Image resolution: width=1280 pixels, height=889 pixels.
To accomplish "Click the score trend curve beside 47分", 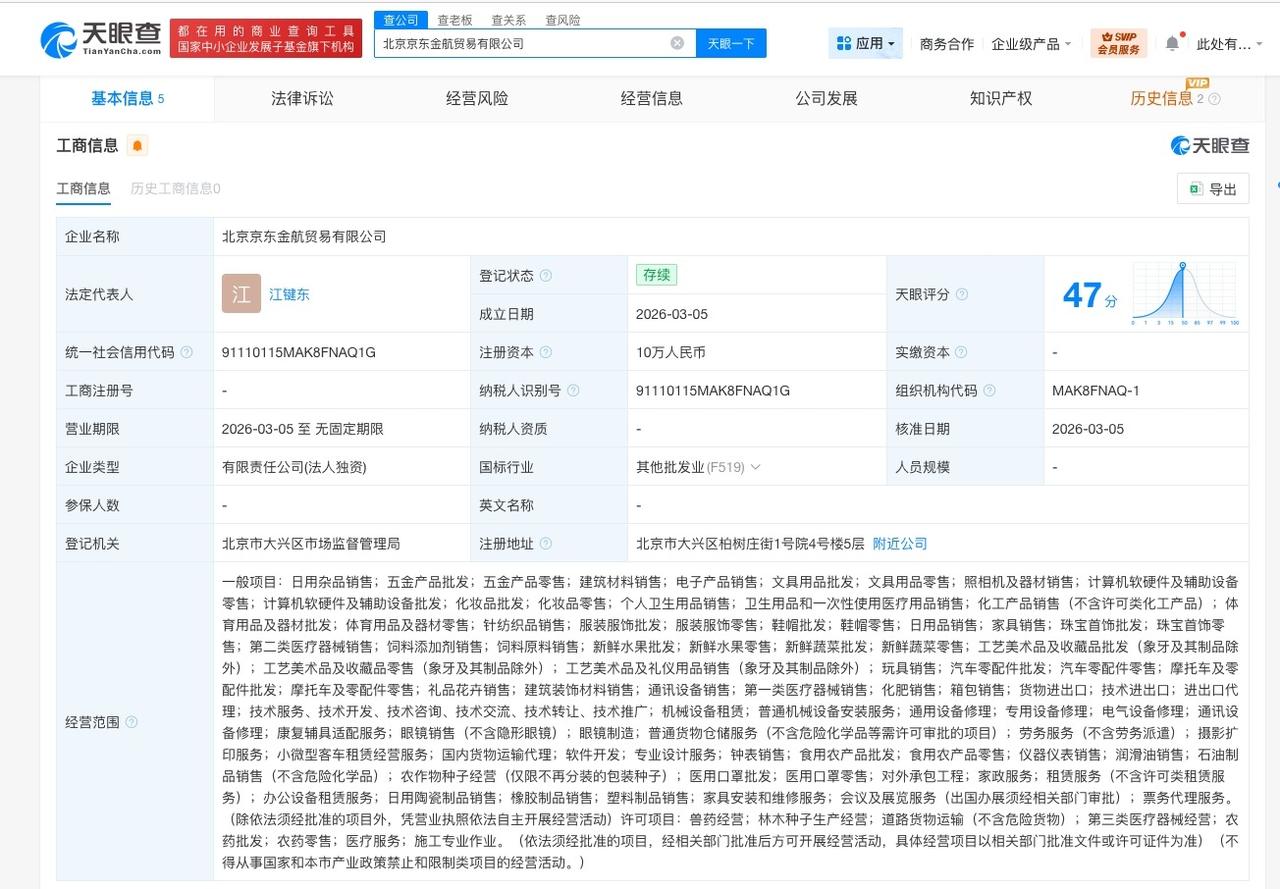I will click(1185, 292).
